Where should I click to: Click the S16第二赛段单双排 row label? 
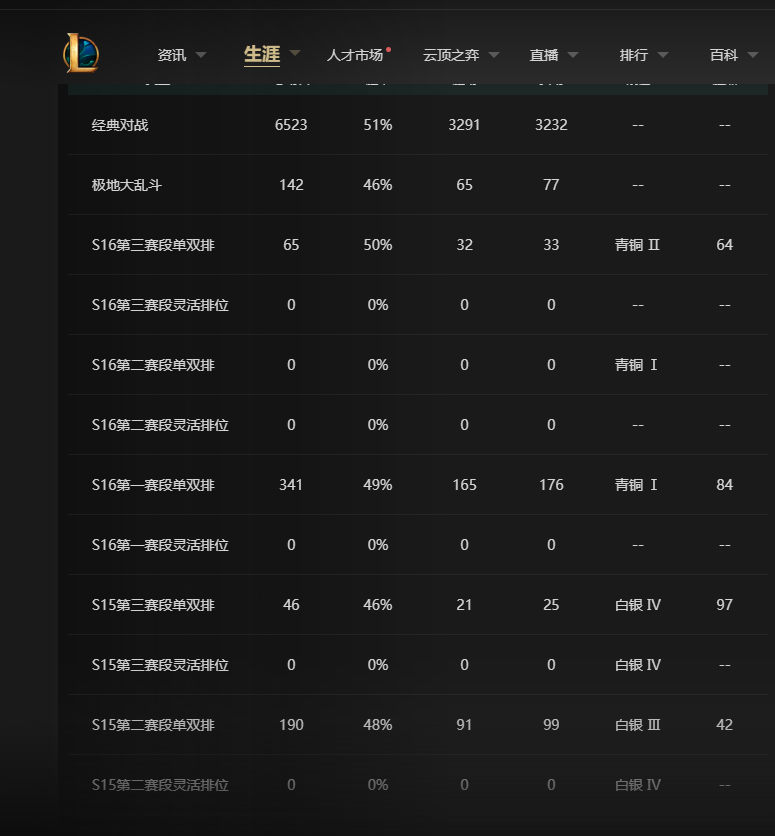(153, 365)
